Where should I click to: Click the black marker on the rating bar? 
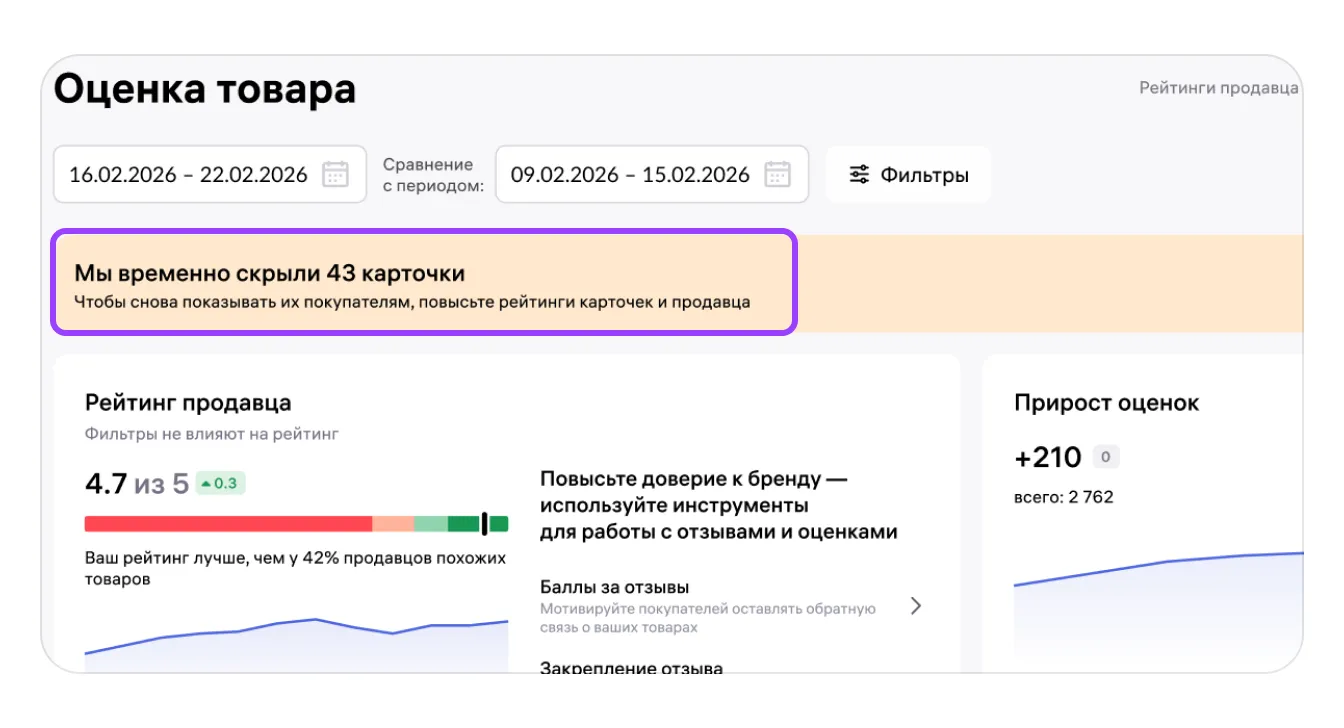coord(484,524)
